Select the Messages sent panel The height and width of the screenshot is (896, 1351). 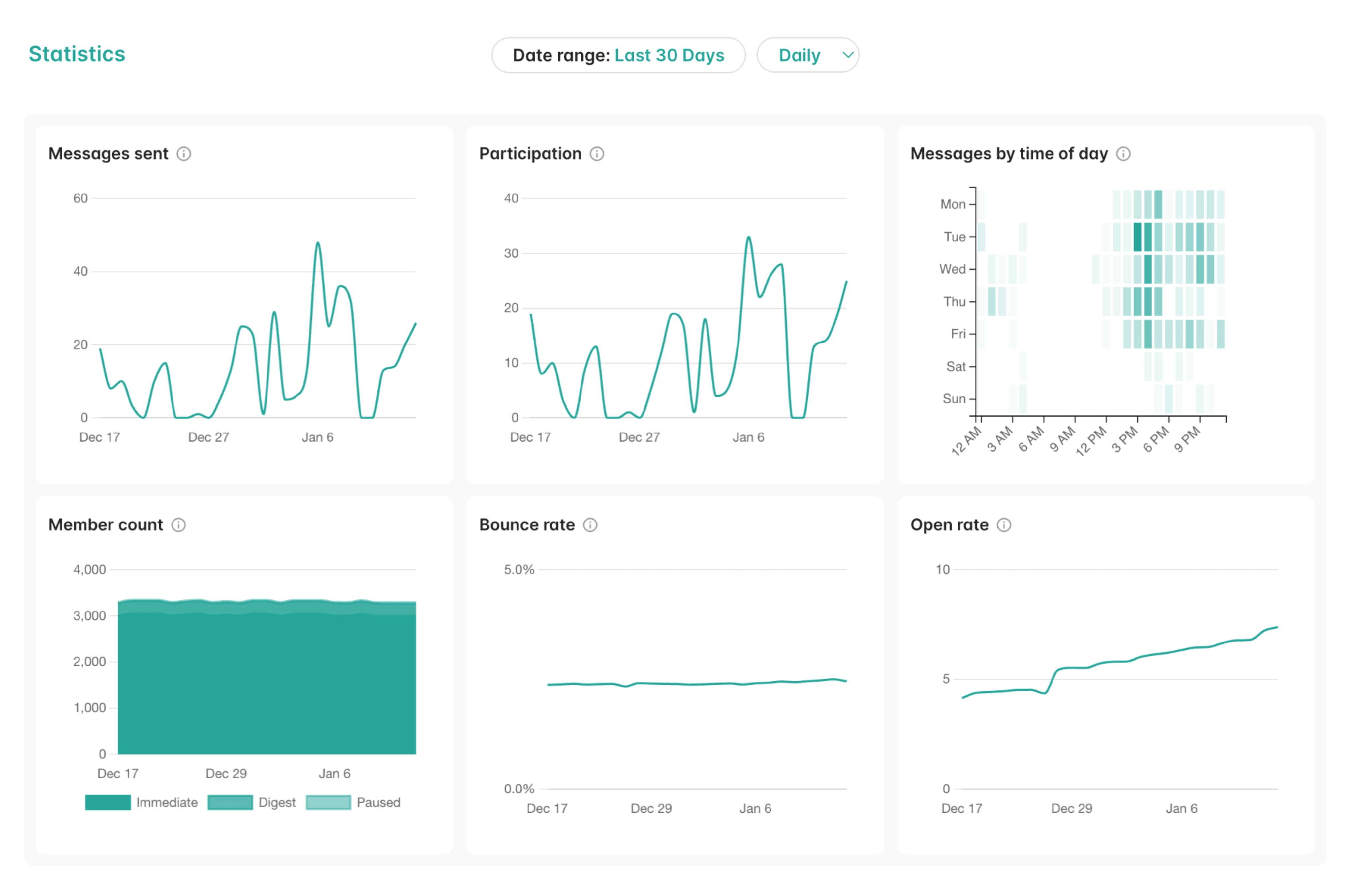coord(245,303)
